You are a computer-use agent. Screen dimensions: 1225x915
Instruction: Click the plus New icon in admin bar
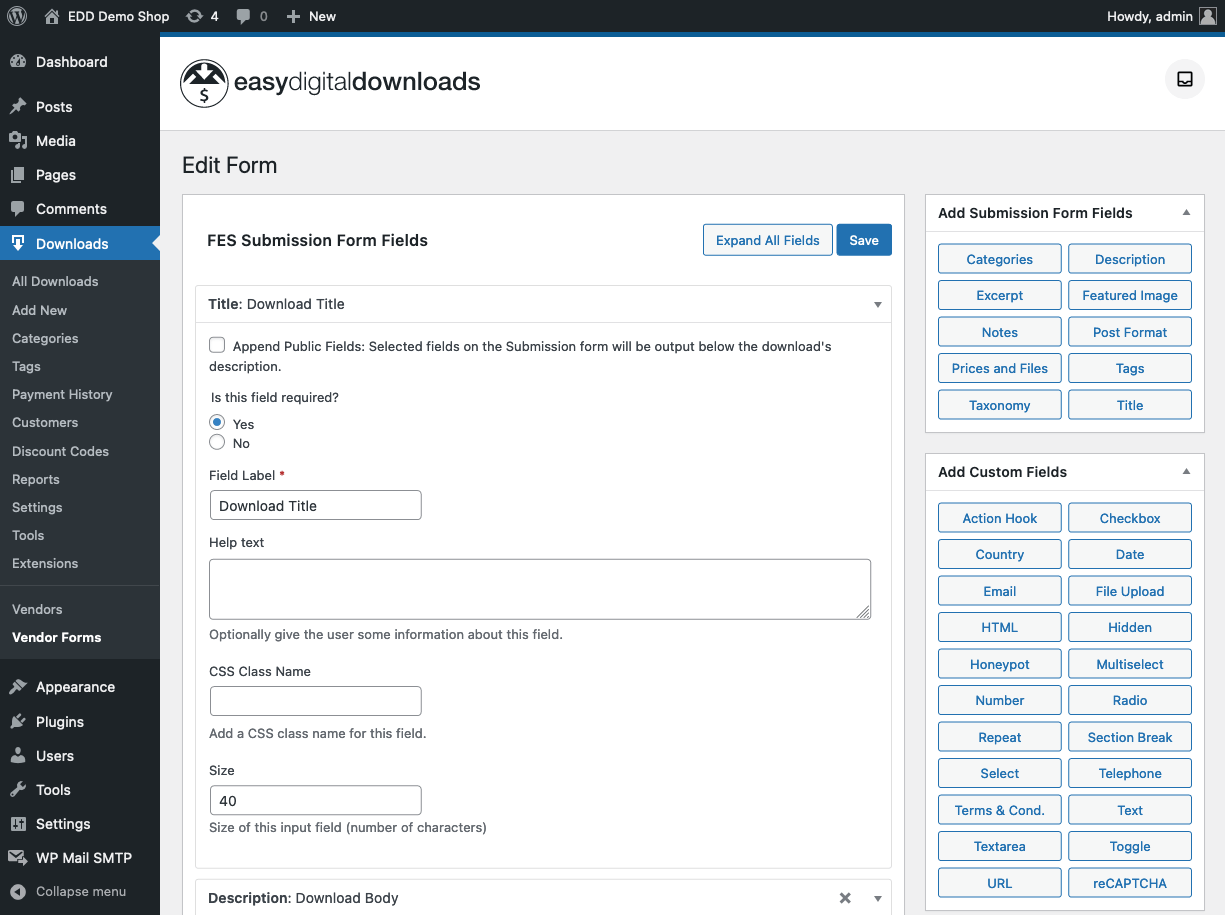coord(293,16)
